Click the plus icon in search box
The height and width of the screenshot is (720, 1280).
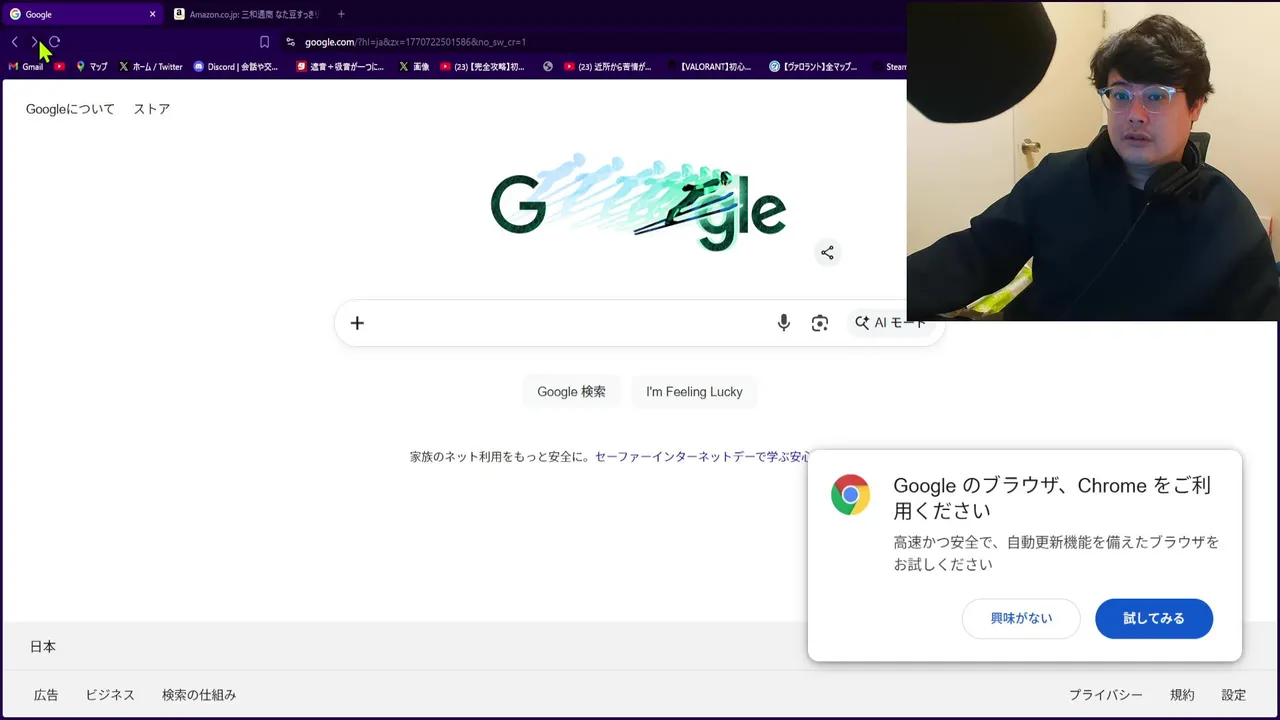(x=357, y=323)
